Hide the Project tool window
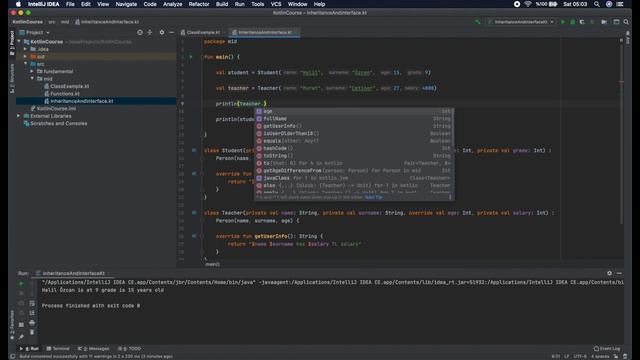640x360 pixels. point(171,32)
